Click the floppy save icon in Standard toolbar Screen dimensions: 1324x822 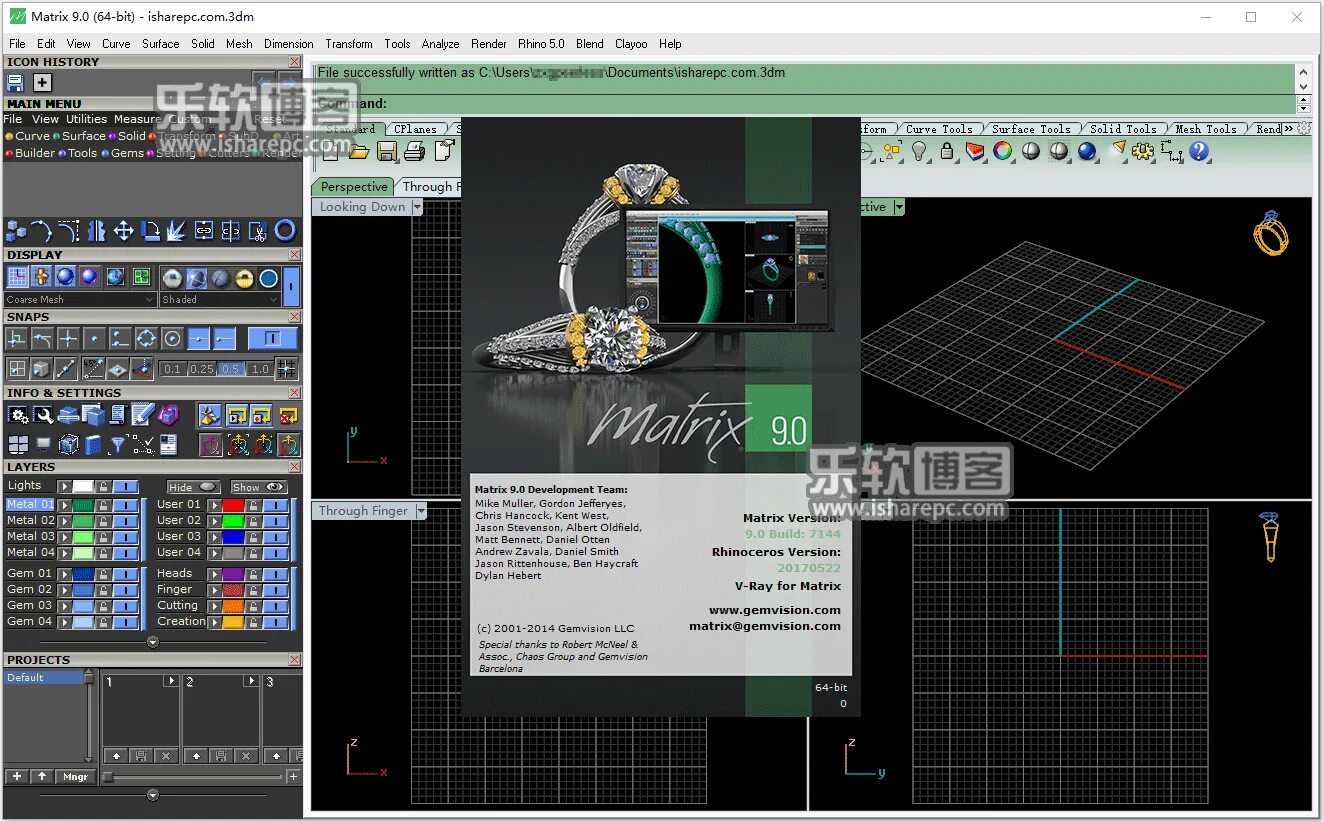(387, 151)
